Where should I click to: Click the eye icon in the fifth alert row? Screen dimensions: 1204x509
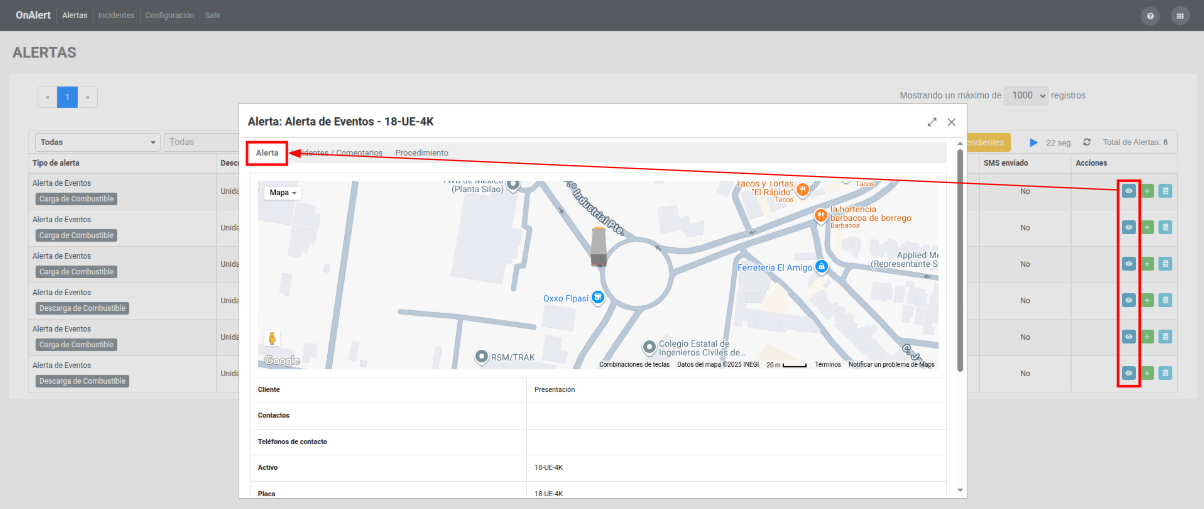point(1128,336)
